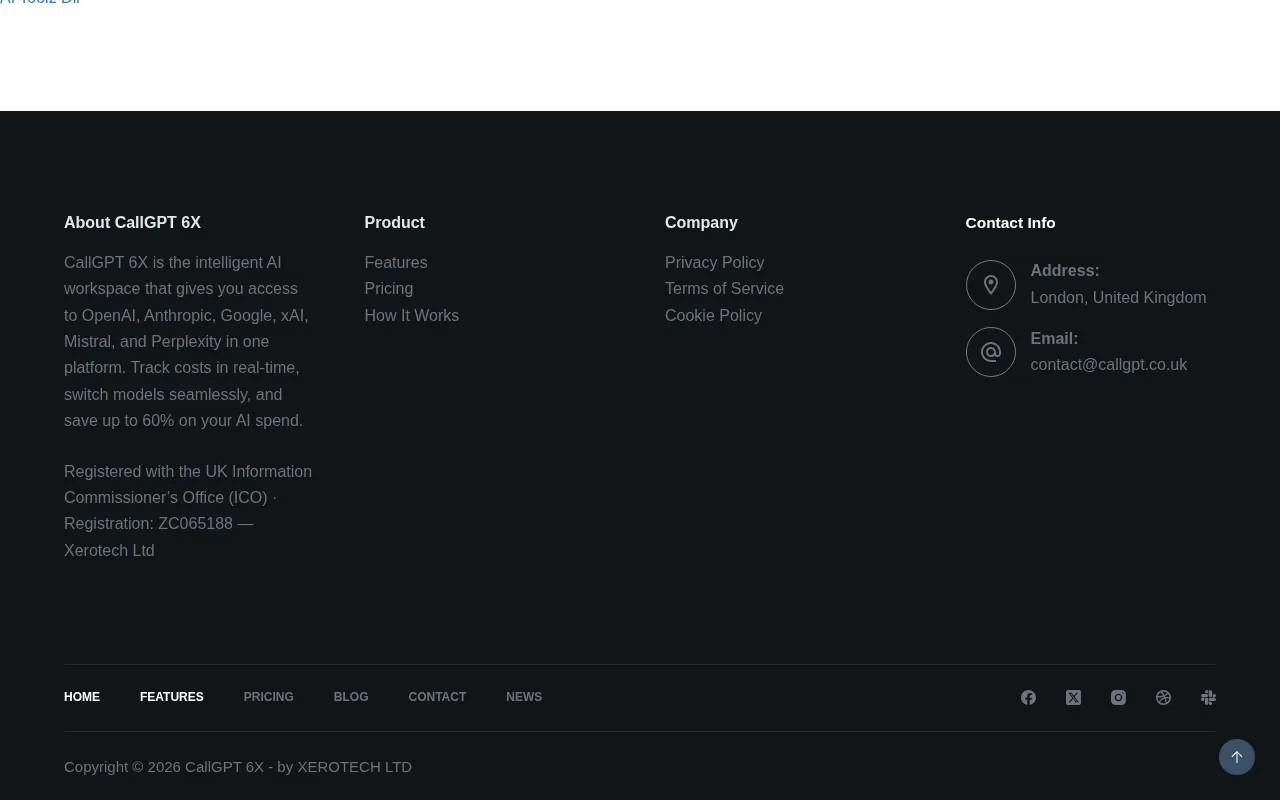Click the ICO registration paragraph
Viewport: 1280px width, 800px height.
188,510
